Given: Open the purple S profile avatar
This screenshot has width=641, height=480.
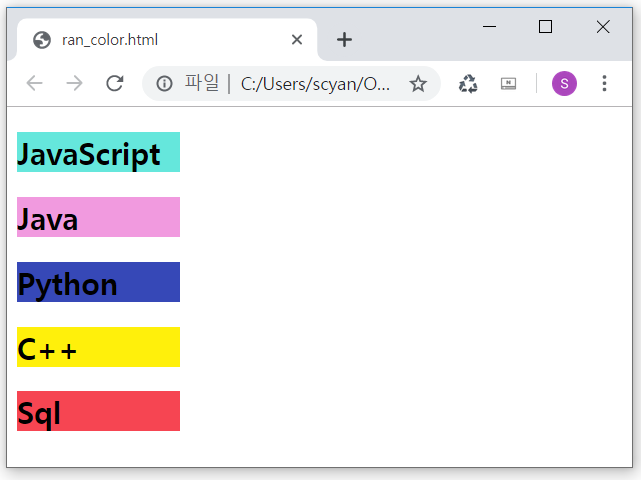Looking at the screenshot, I should click(564, 83).
